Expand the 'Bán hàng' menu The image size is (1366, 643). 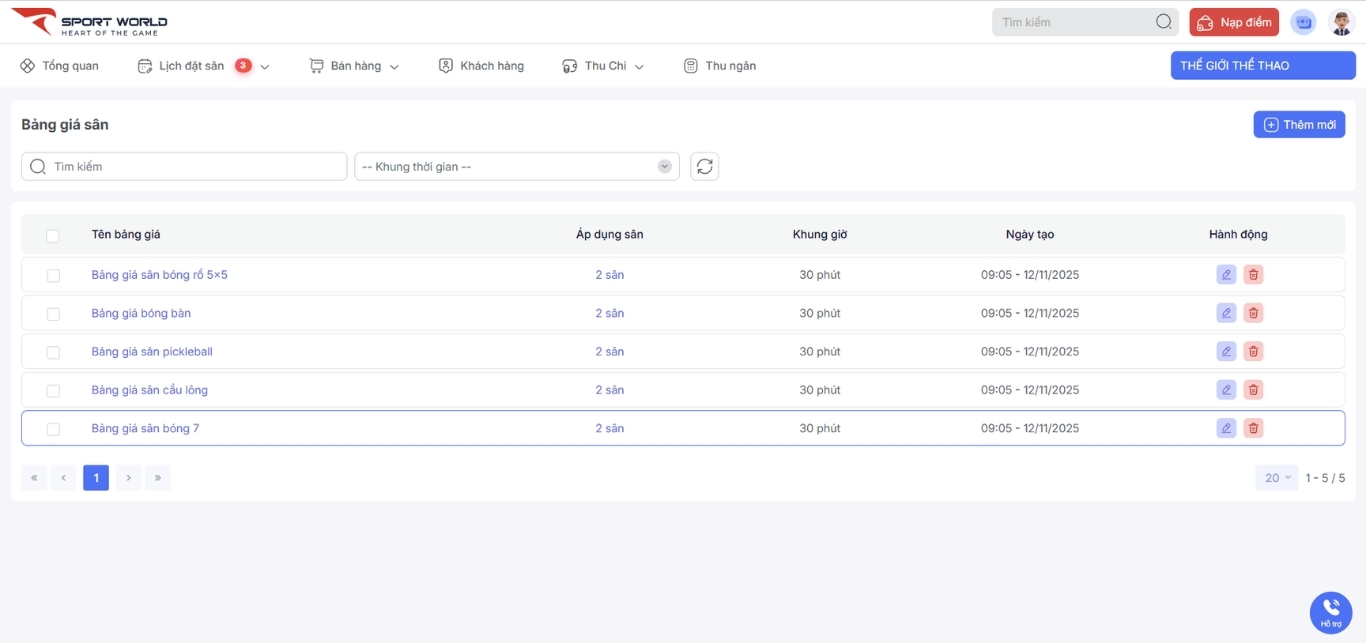click(355, 66)
